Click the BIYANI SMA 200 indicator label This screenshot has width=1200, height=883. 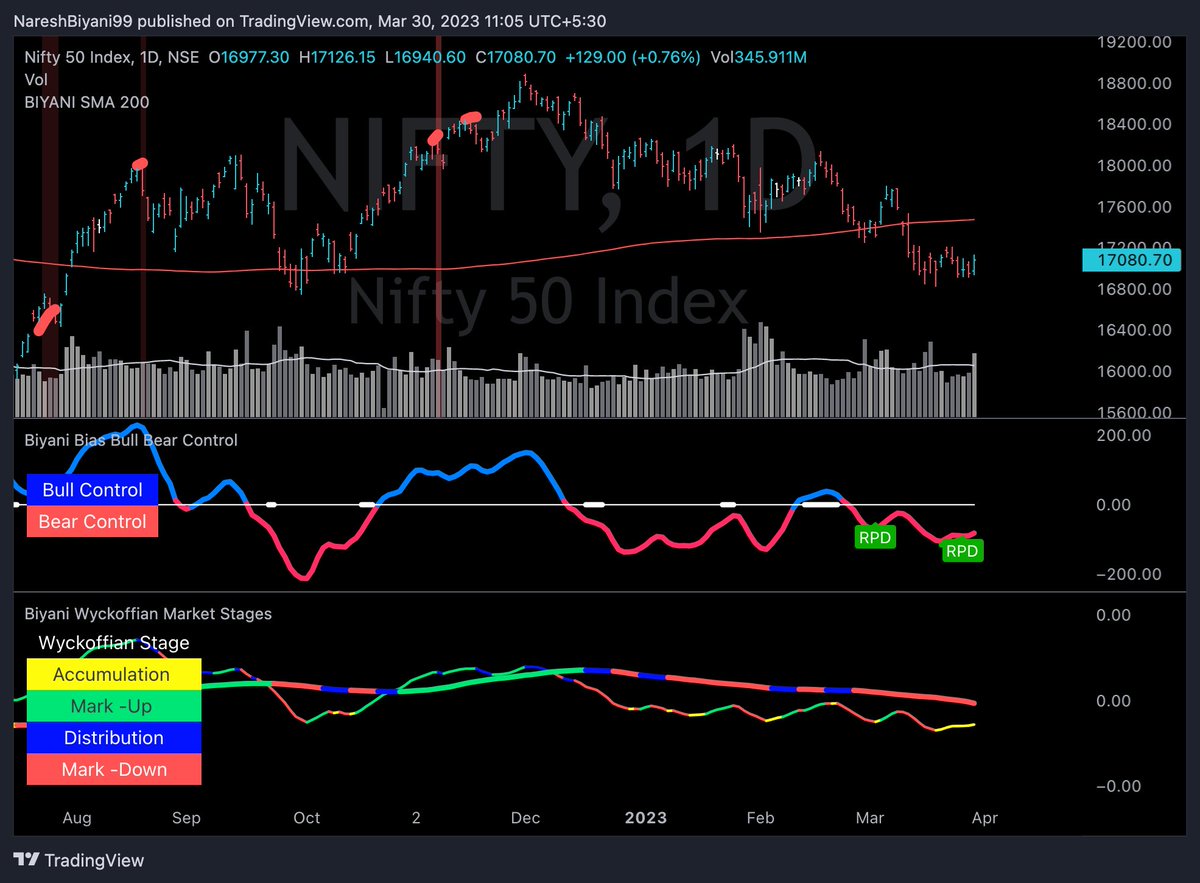[87, 101]
